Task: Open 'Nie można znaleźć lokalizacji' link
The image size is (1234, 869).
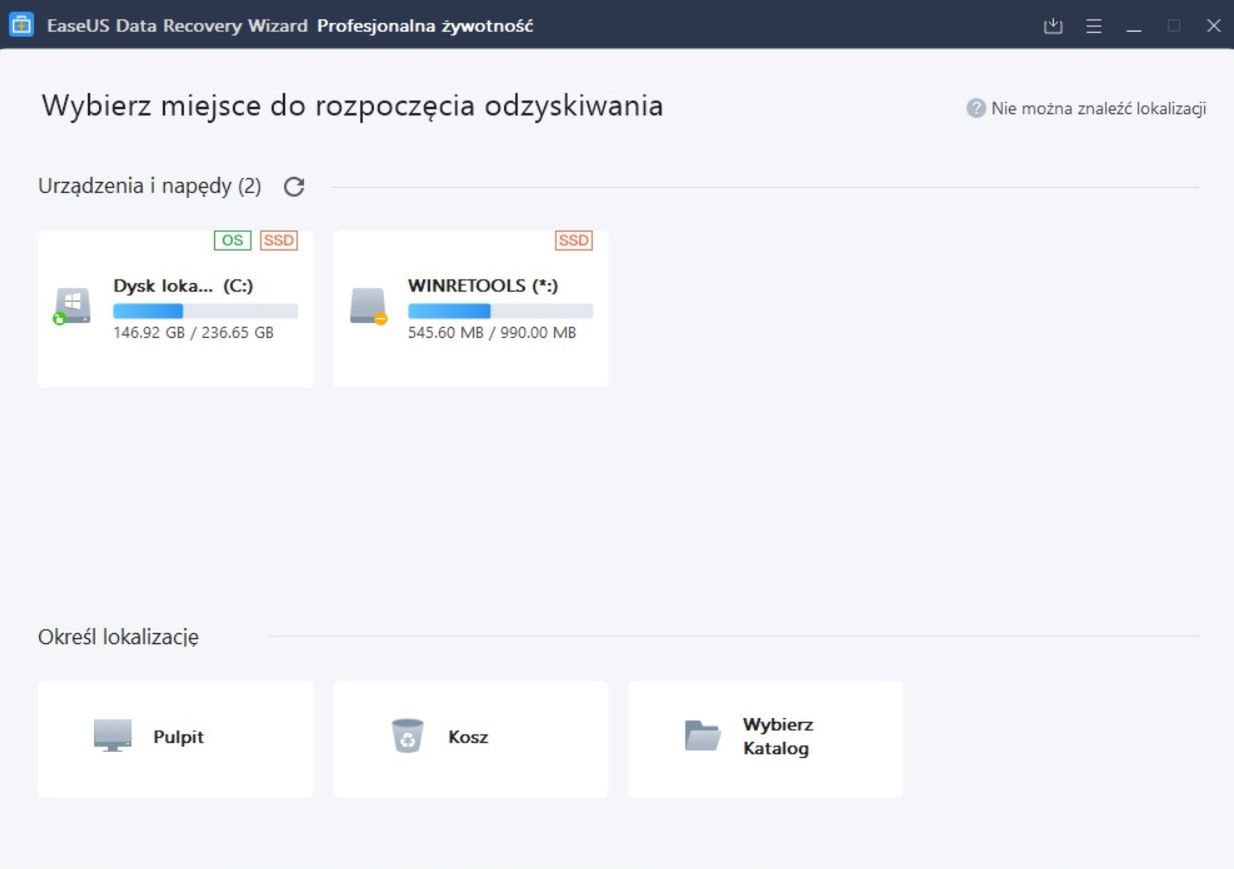Action: click(x=1098, y=108)
